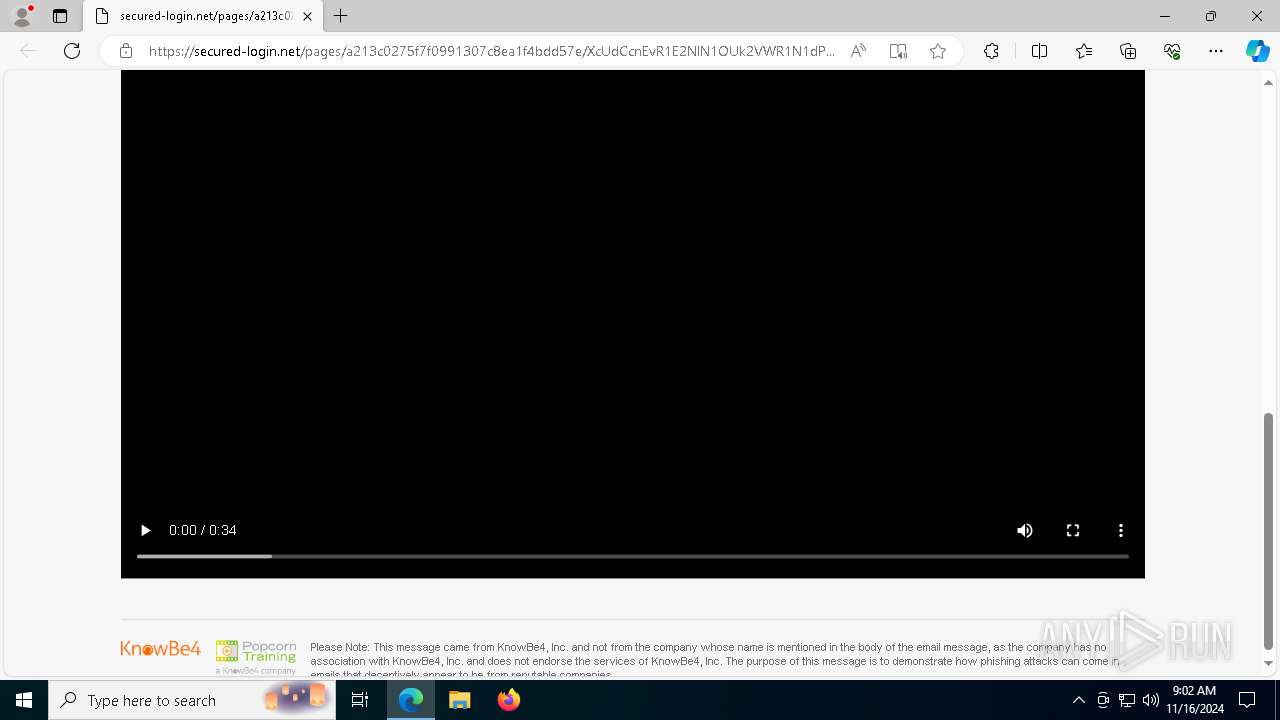Click the scroll up arrow
Screen dimensions: 1280x720
click(1269, 82)
